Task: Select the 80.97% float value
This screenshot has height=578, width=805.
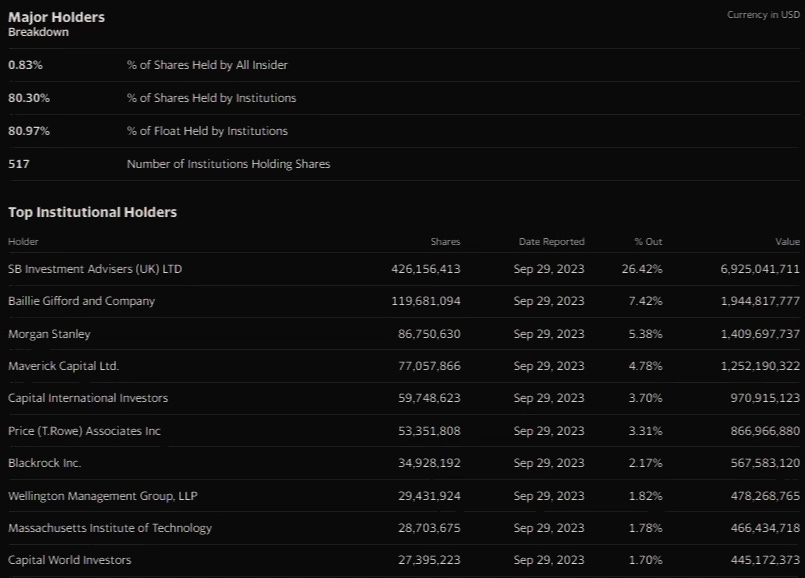Action: 29,131
